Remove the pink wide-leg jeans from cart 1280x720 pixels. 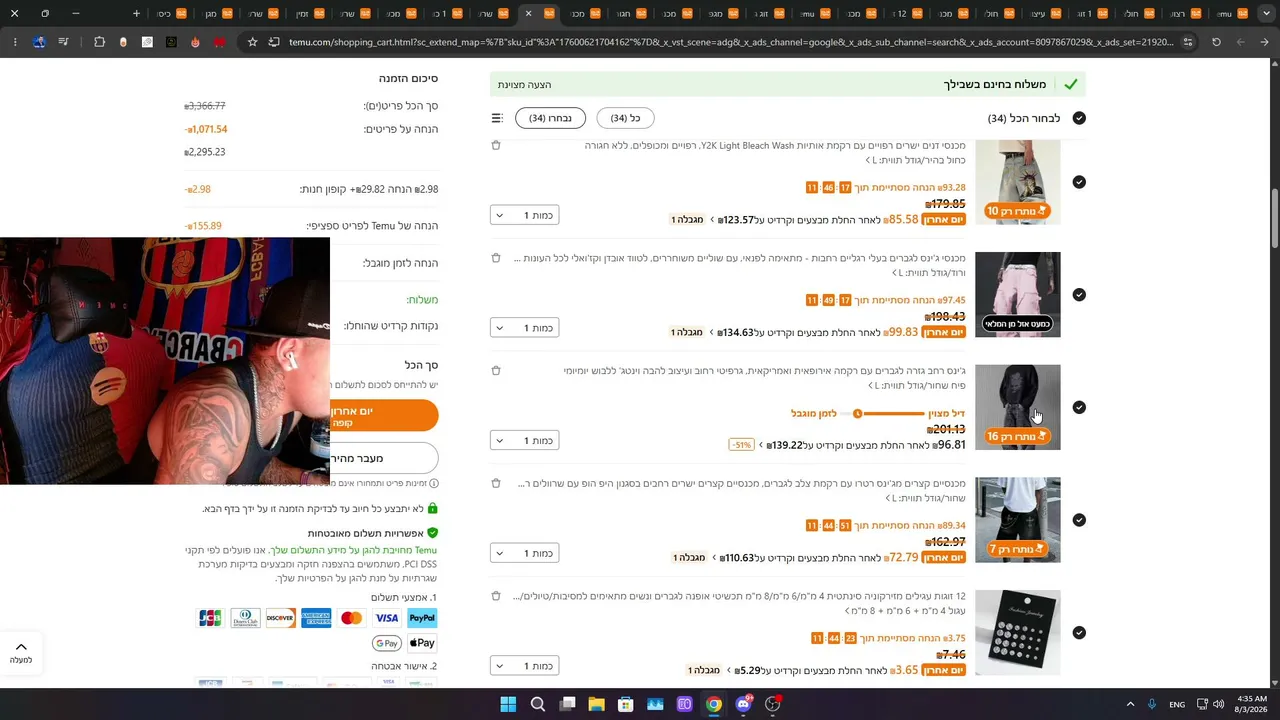pyautogui.click(x=496, y=258)
